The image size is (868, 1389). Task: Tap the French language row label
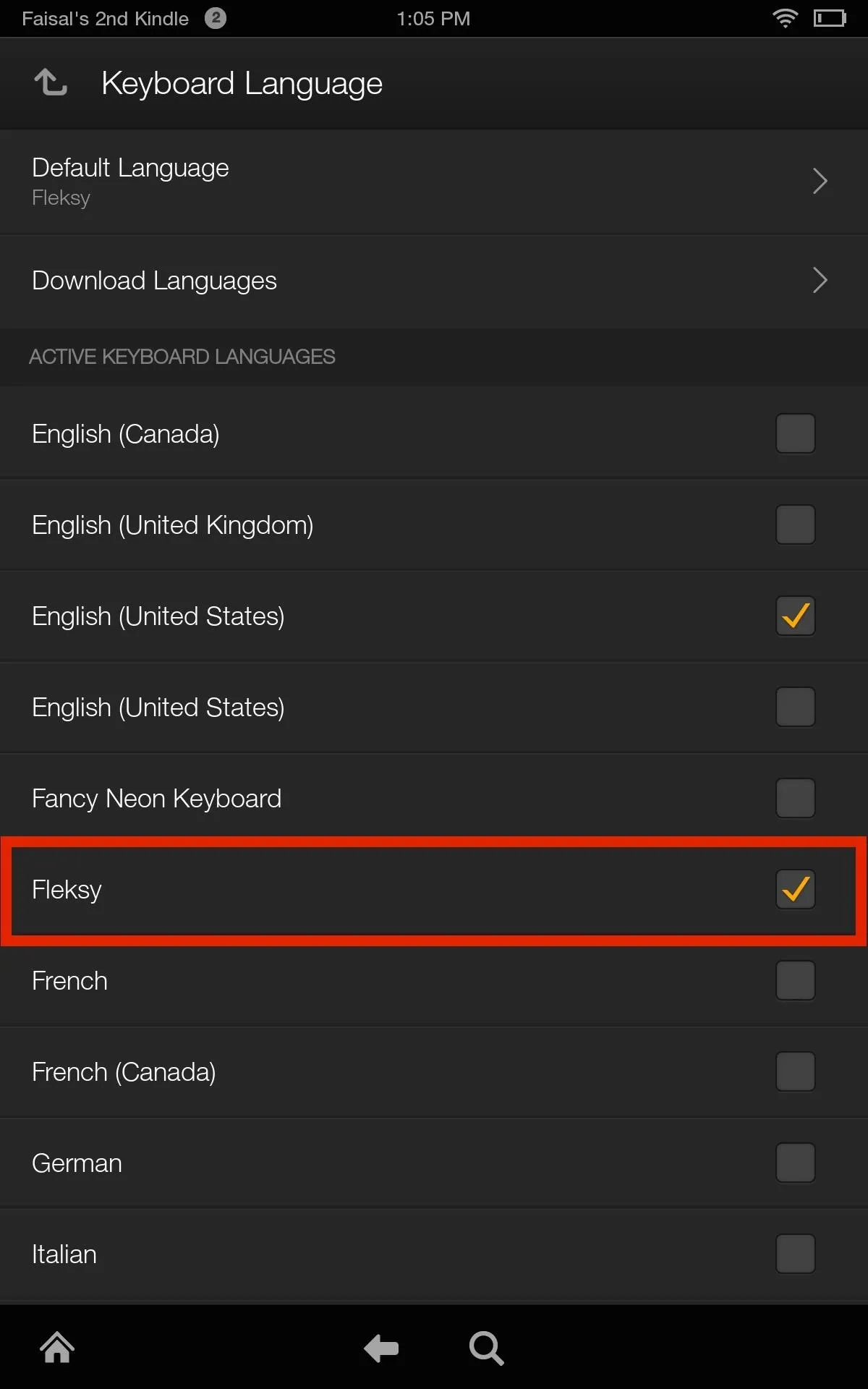(x=69, y=980)
